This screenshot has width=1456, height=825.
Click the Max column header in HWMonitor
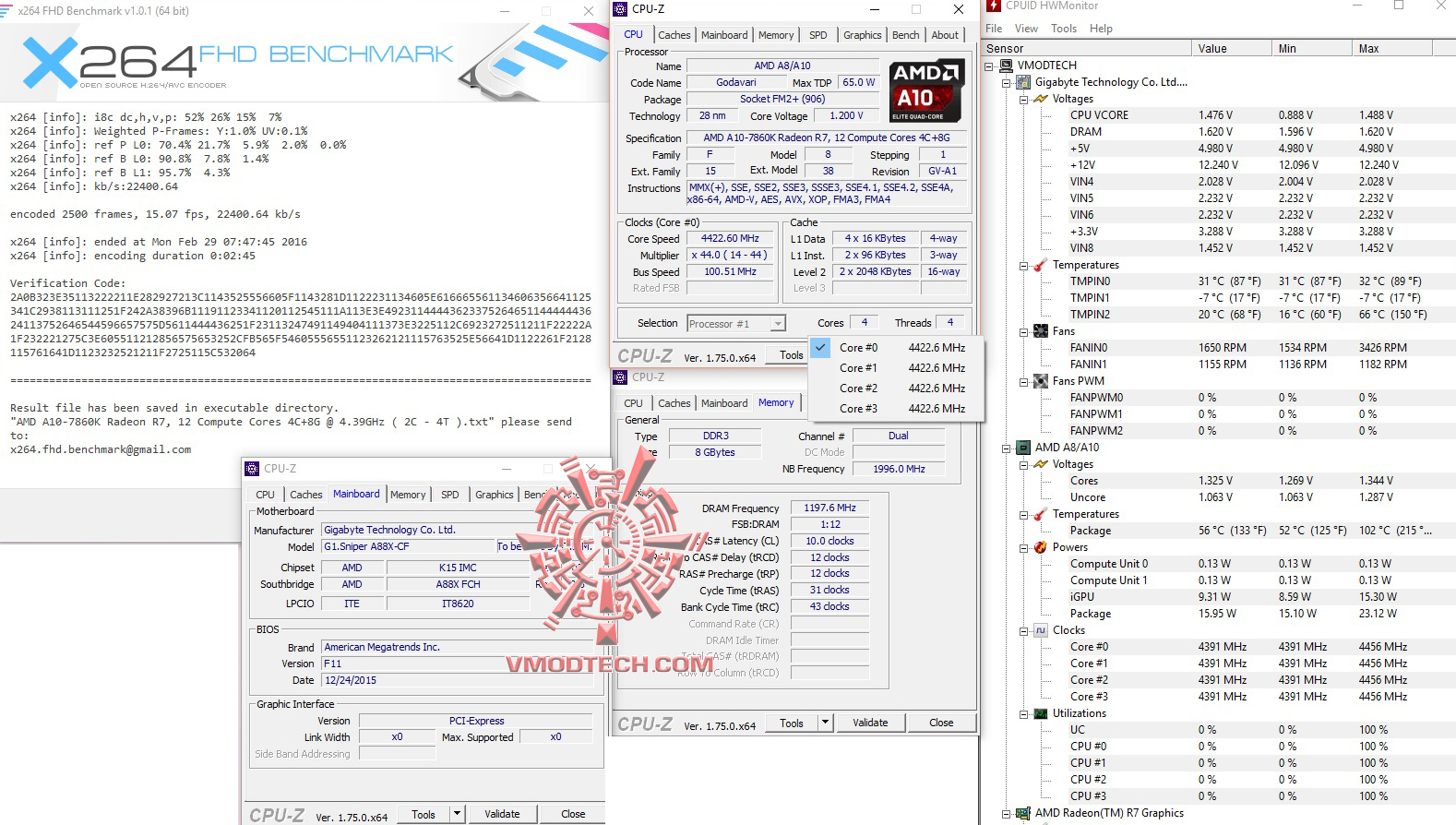tap(1392, 49)
